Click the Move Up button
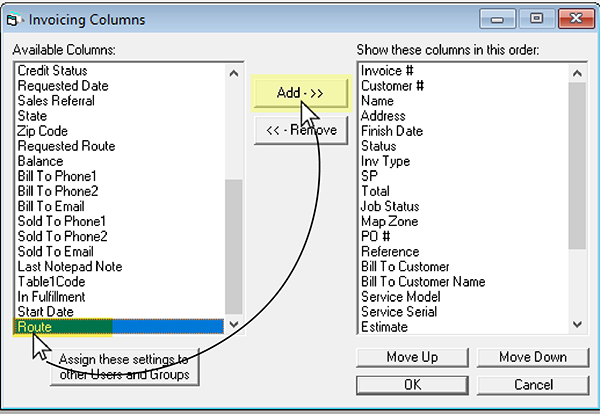 pyautogui.click(x=412, y=357)
